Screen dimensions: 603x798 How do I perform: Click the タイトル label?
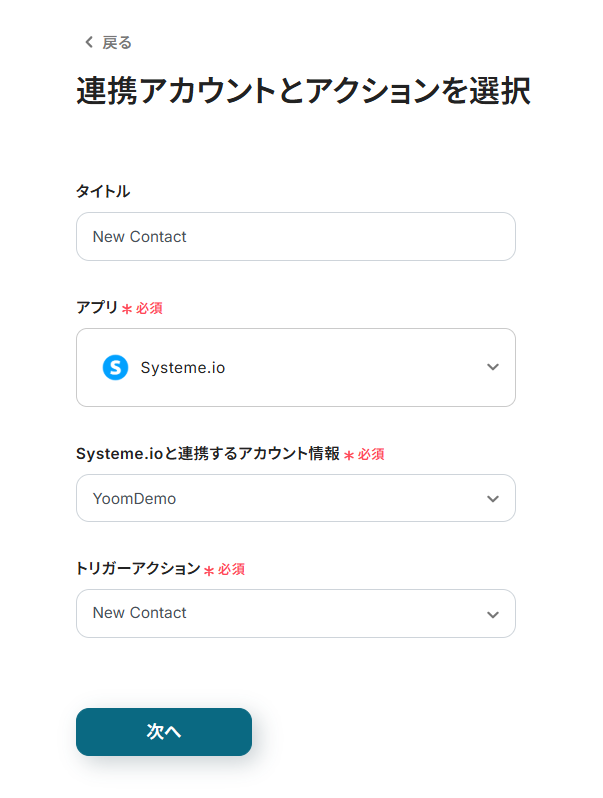(x=103, y=191)
